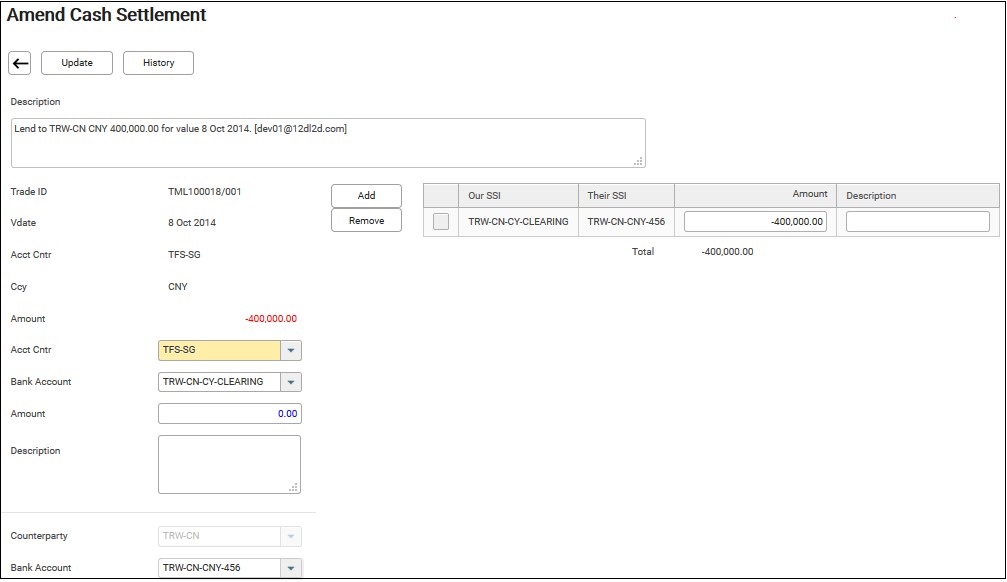The image size is (1007, 582).
Task: Click the read-only Acct Cntr value TFS-SG
Action: click(184, 254)
